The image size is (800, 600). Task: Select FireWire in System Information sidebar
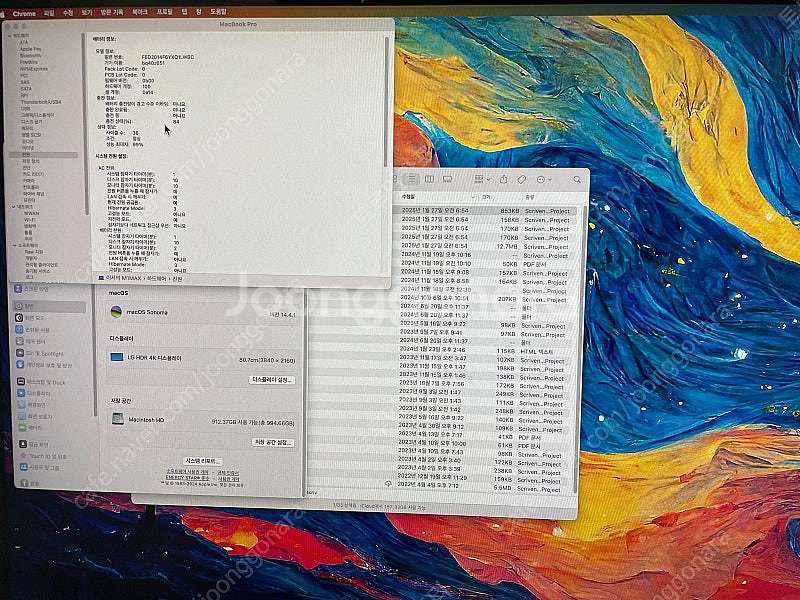[29, 62]
